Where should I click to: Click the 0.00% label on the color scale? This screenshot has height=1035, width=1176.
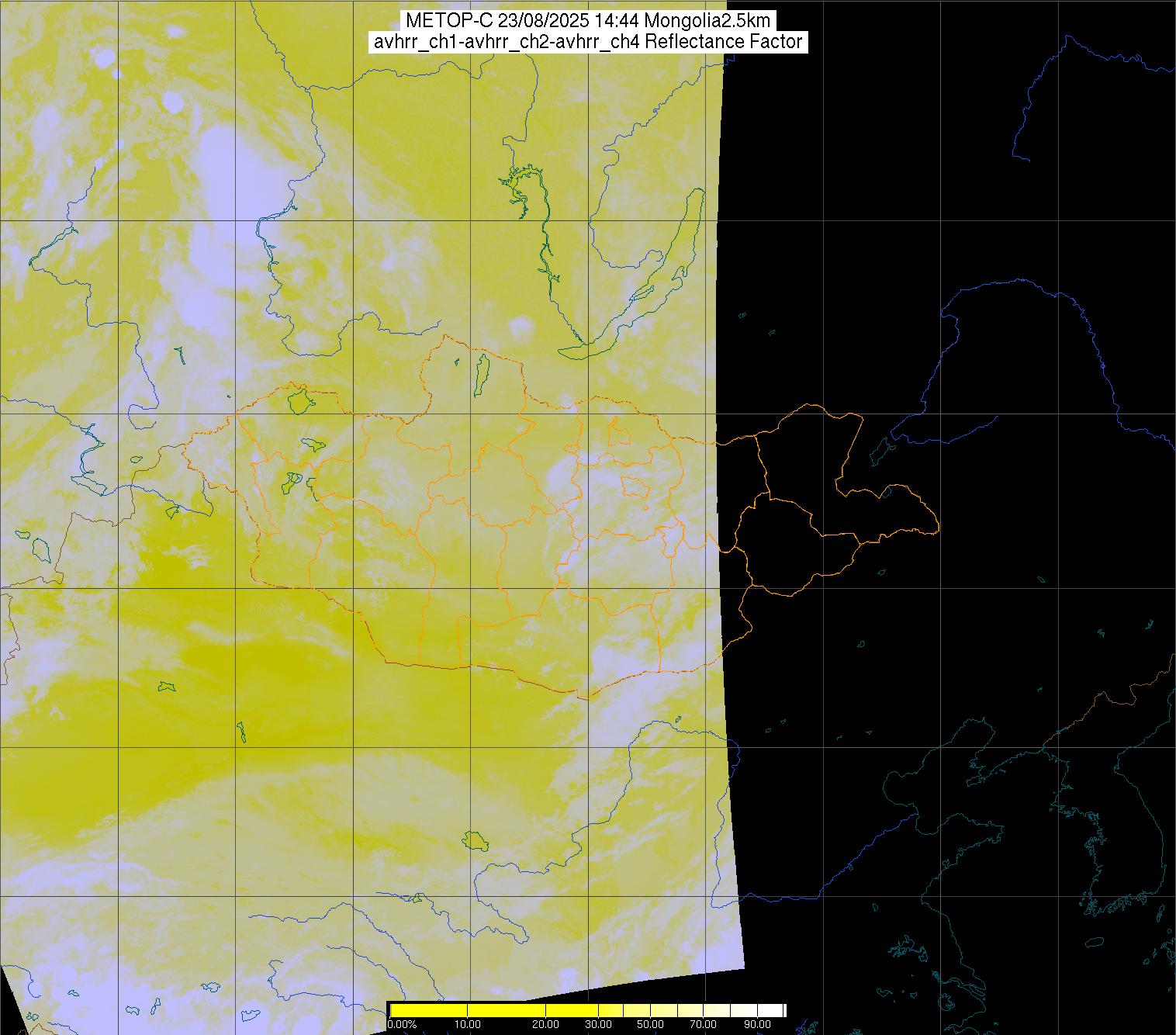[402, 1025]
